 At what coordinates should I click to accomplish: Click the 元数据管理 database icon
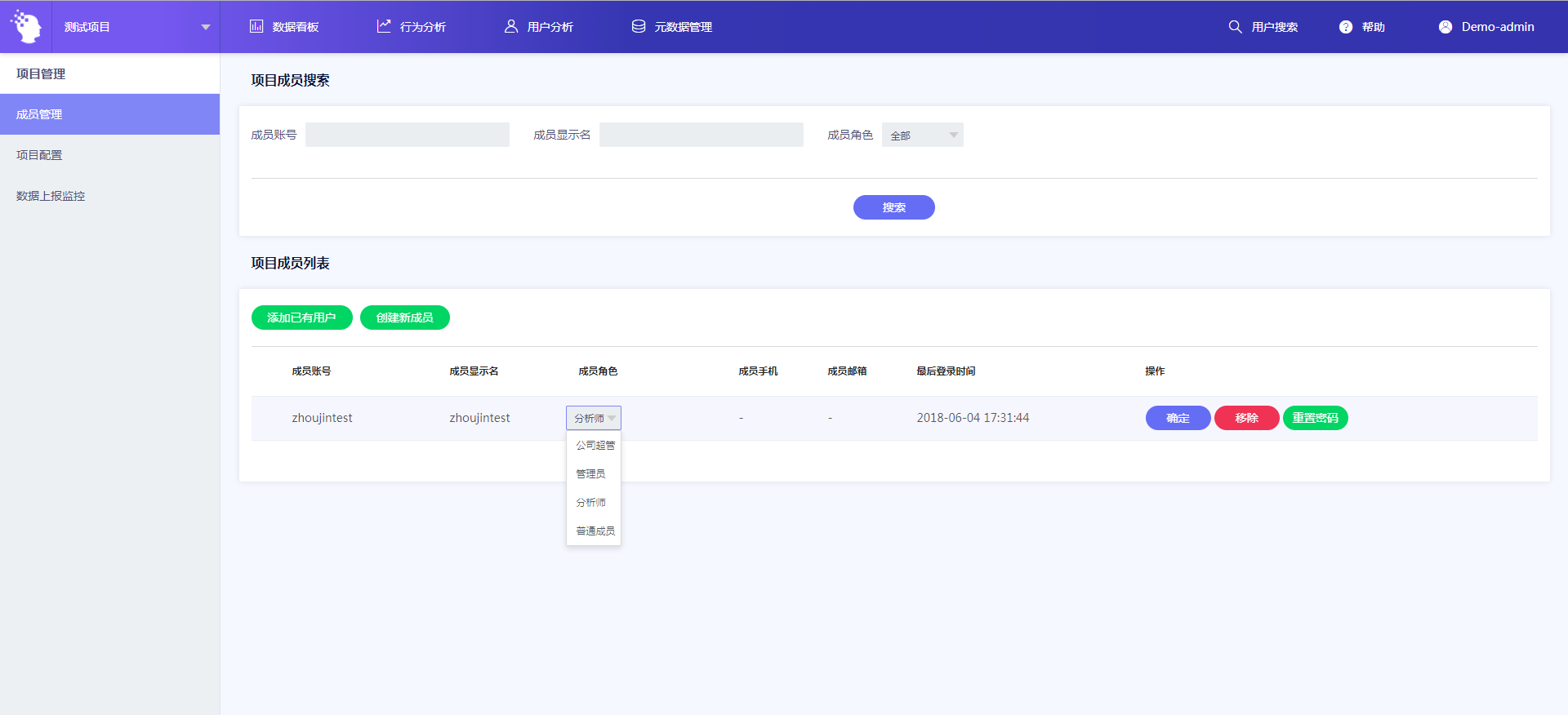coord(639,26)
